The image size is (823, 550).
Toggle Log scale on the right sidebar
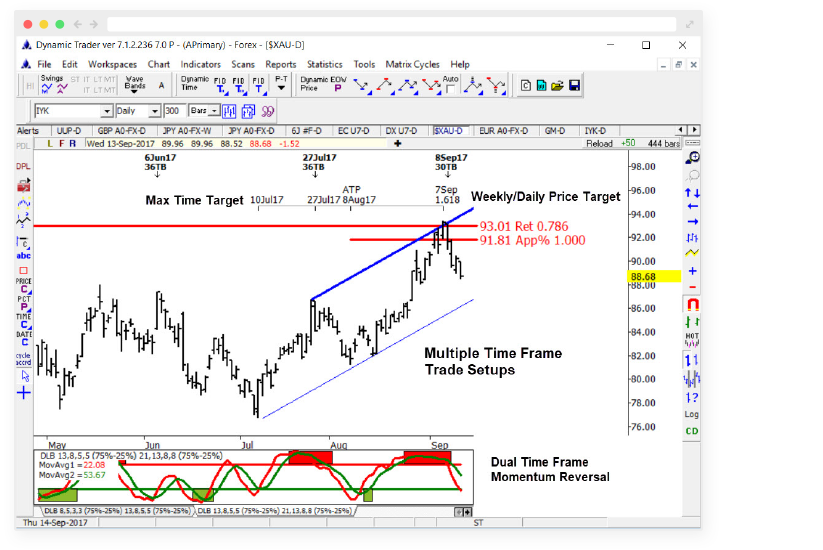point(691,413)
